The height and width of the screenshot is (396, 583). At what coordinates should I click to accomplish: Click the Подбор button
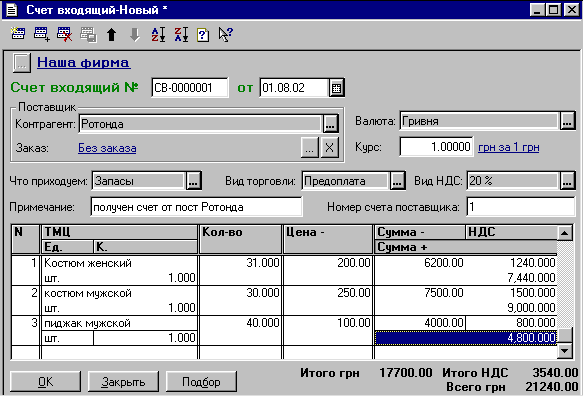tap(201, 381)
